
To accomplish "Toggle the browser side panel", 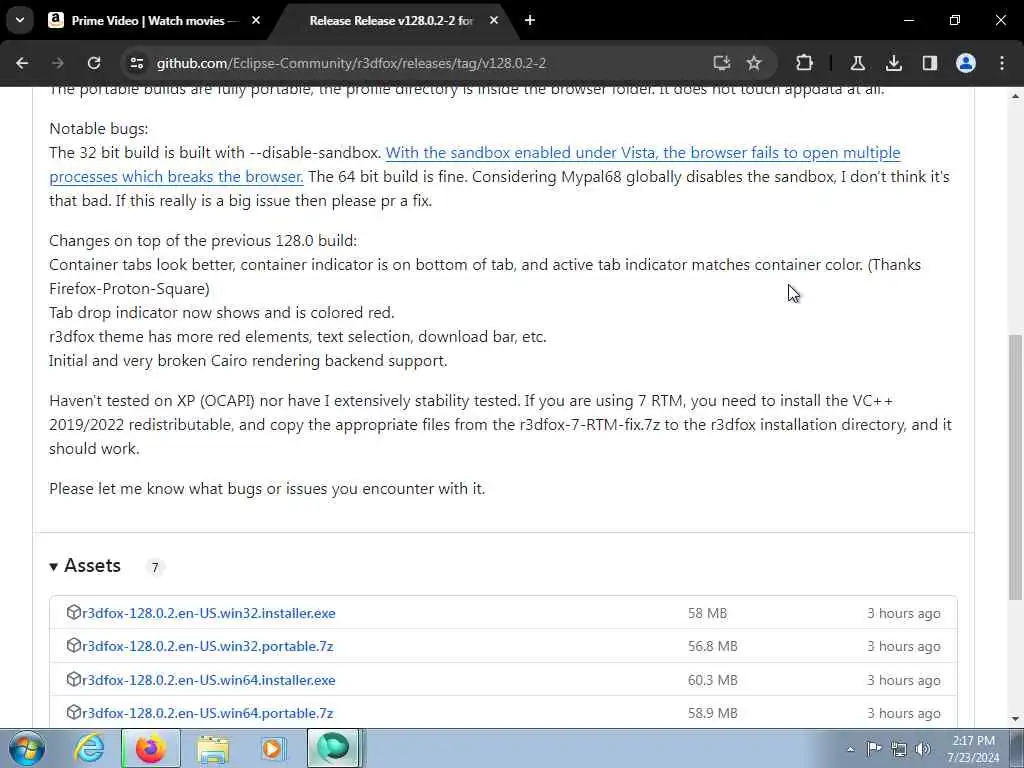I will click(x=930, y=63).
